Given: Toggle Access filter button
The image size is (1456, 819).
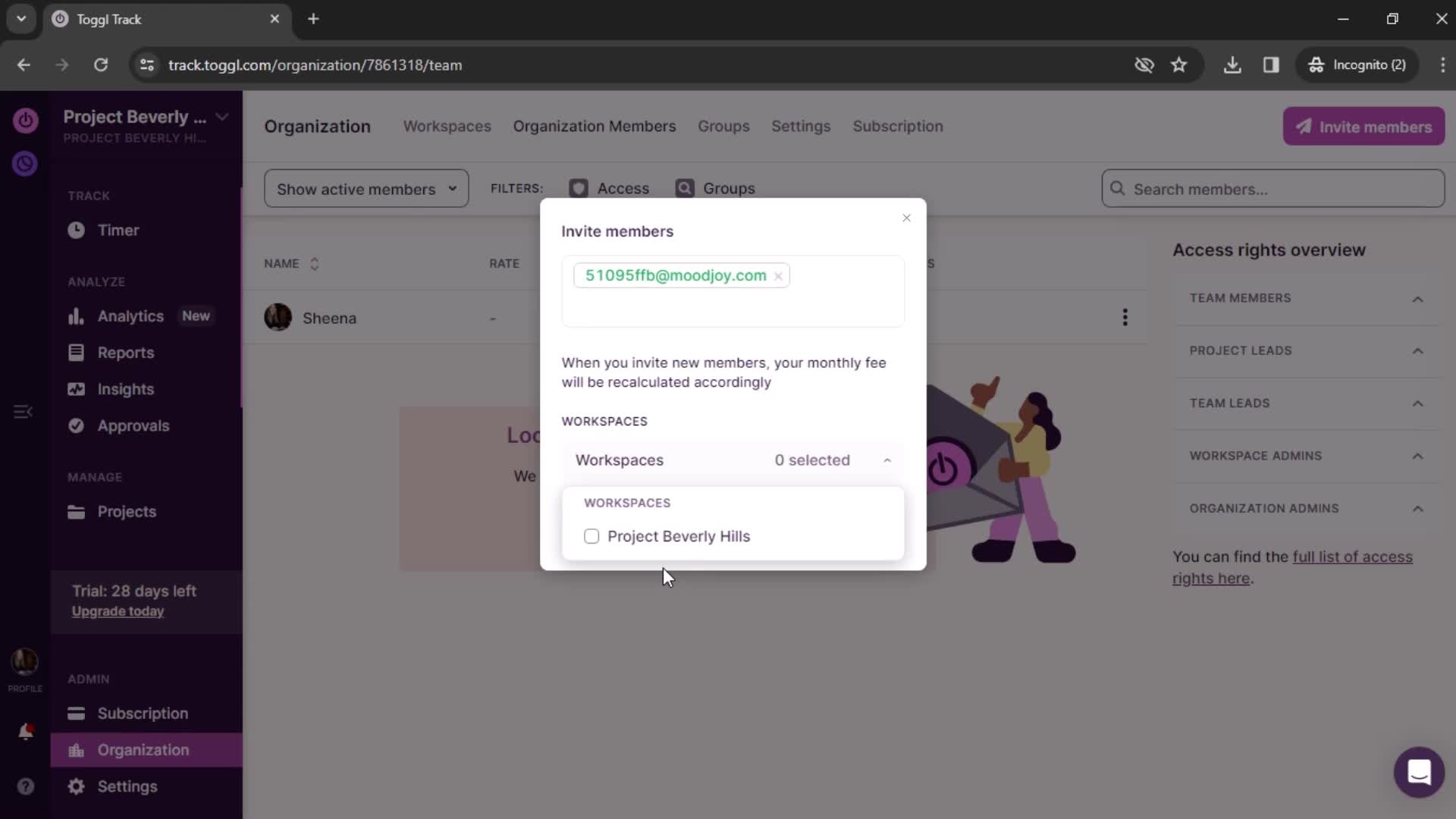Looking at the screenshot, I should [x=609, y=188].
